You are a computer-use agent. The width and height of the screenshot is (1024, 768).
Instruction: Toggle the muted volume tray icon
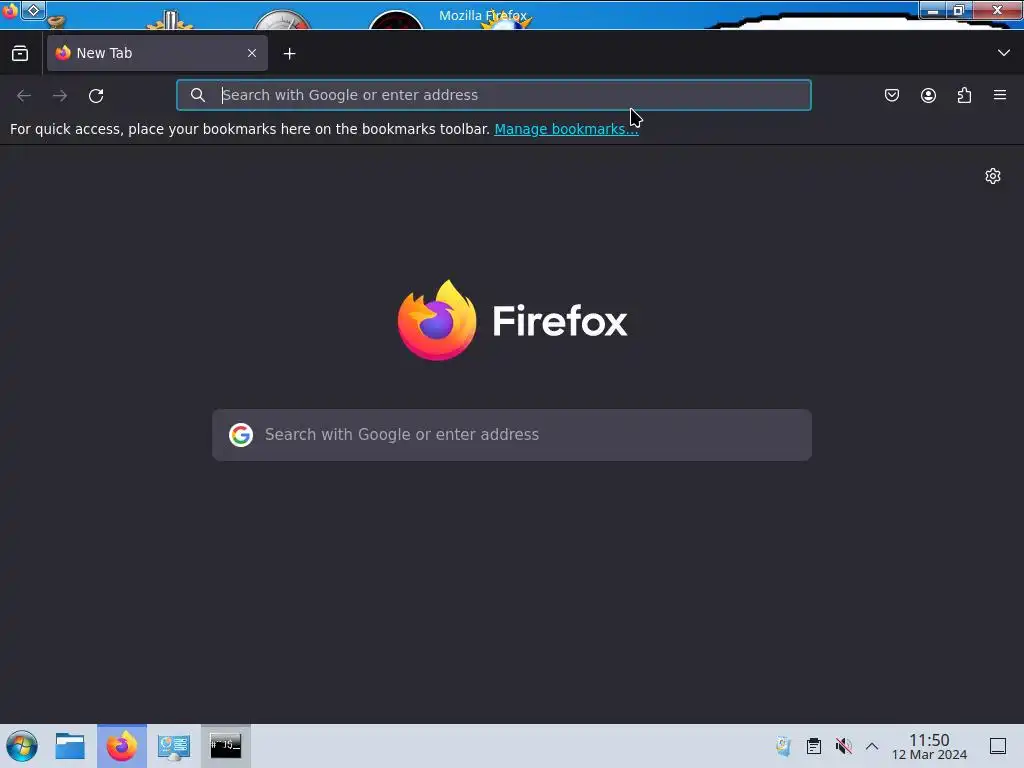(x=843, y=746)
